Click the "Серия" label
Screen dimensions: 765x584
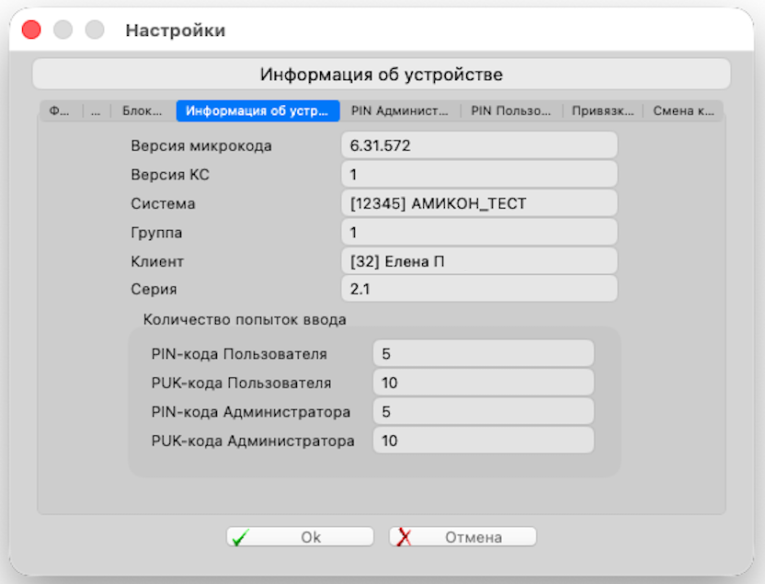coord(154,289)
